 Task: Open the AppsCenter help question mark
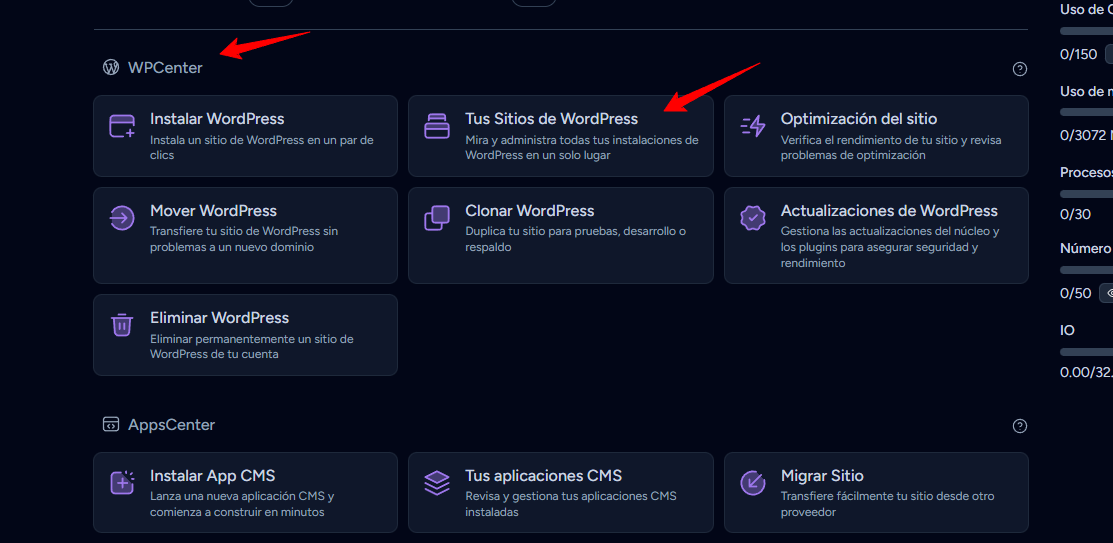pyautogui.click(x=1019, y=426)
